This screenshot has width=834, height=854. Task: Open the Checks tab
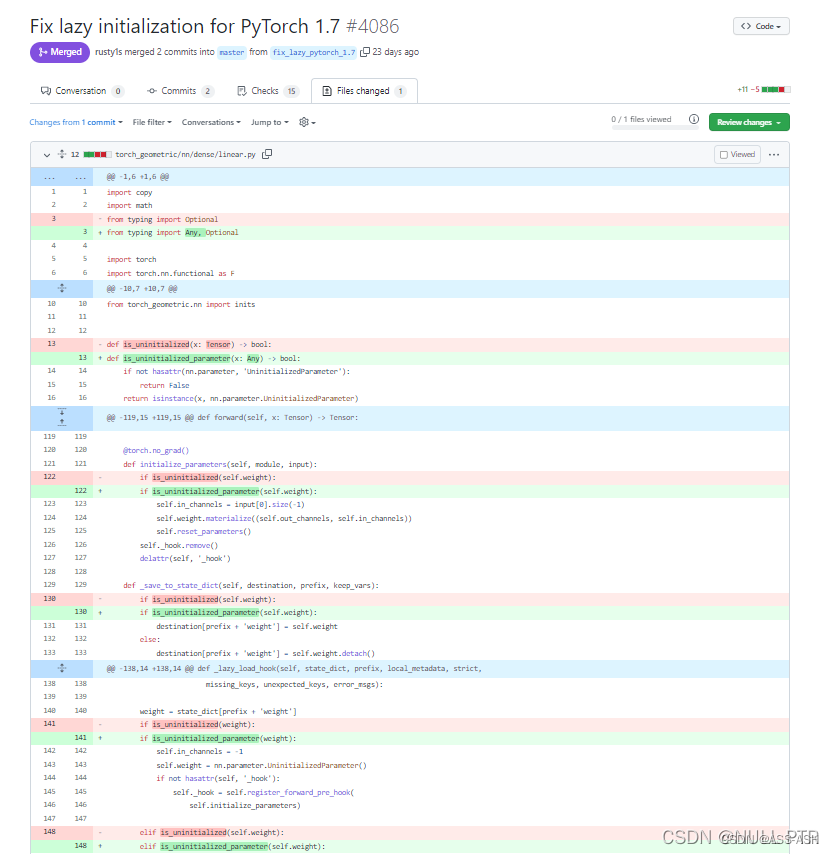(x=265, y=90)
